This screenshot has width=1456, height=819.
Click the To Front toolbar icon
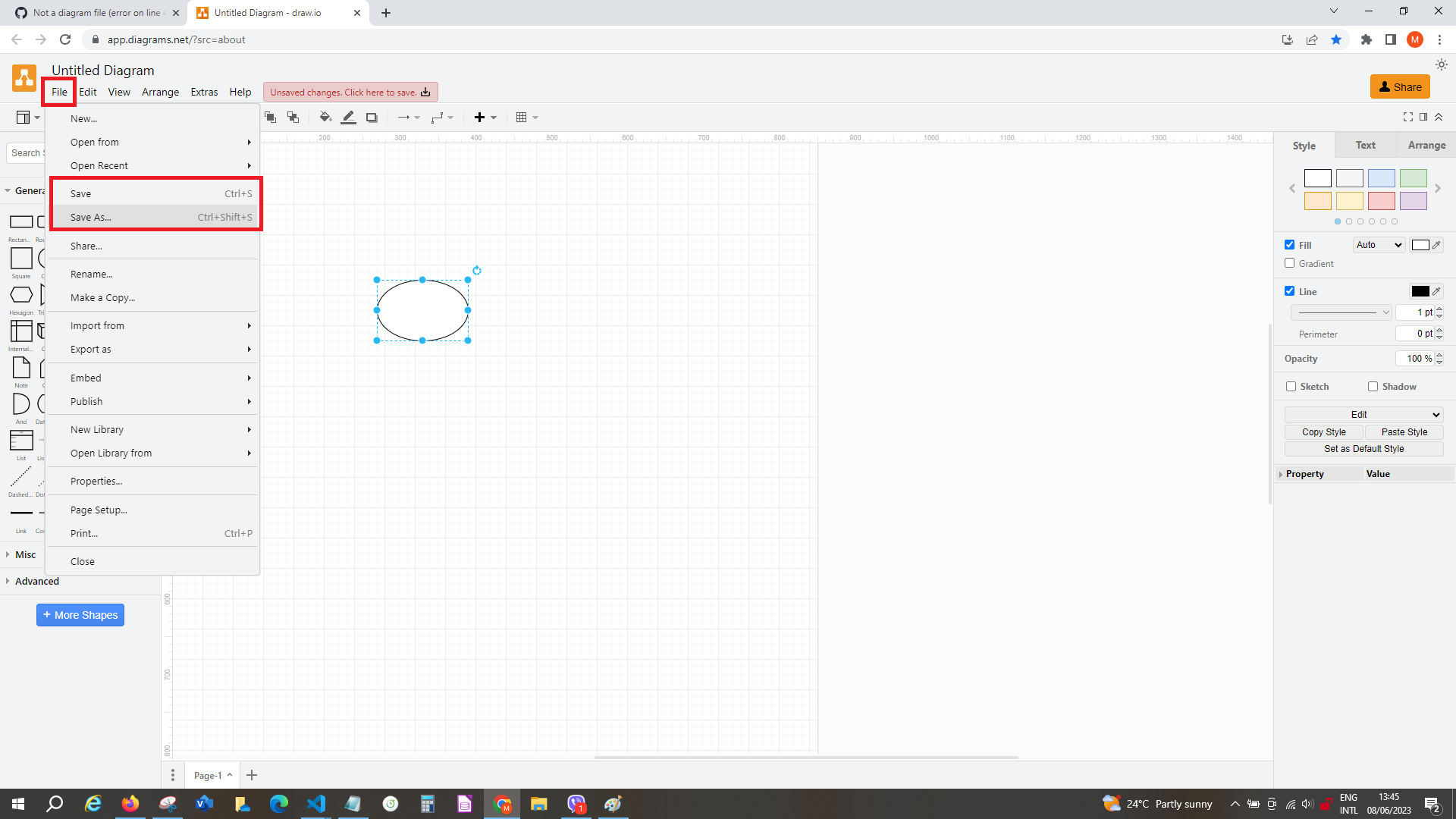click(x=270, y=117)
